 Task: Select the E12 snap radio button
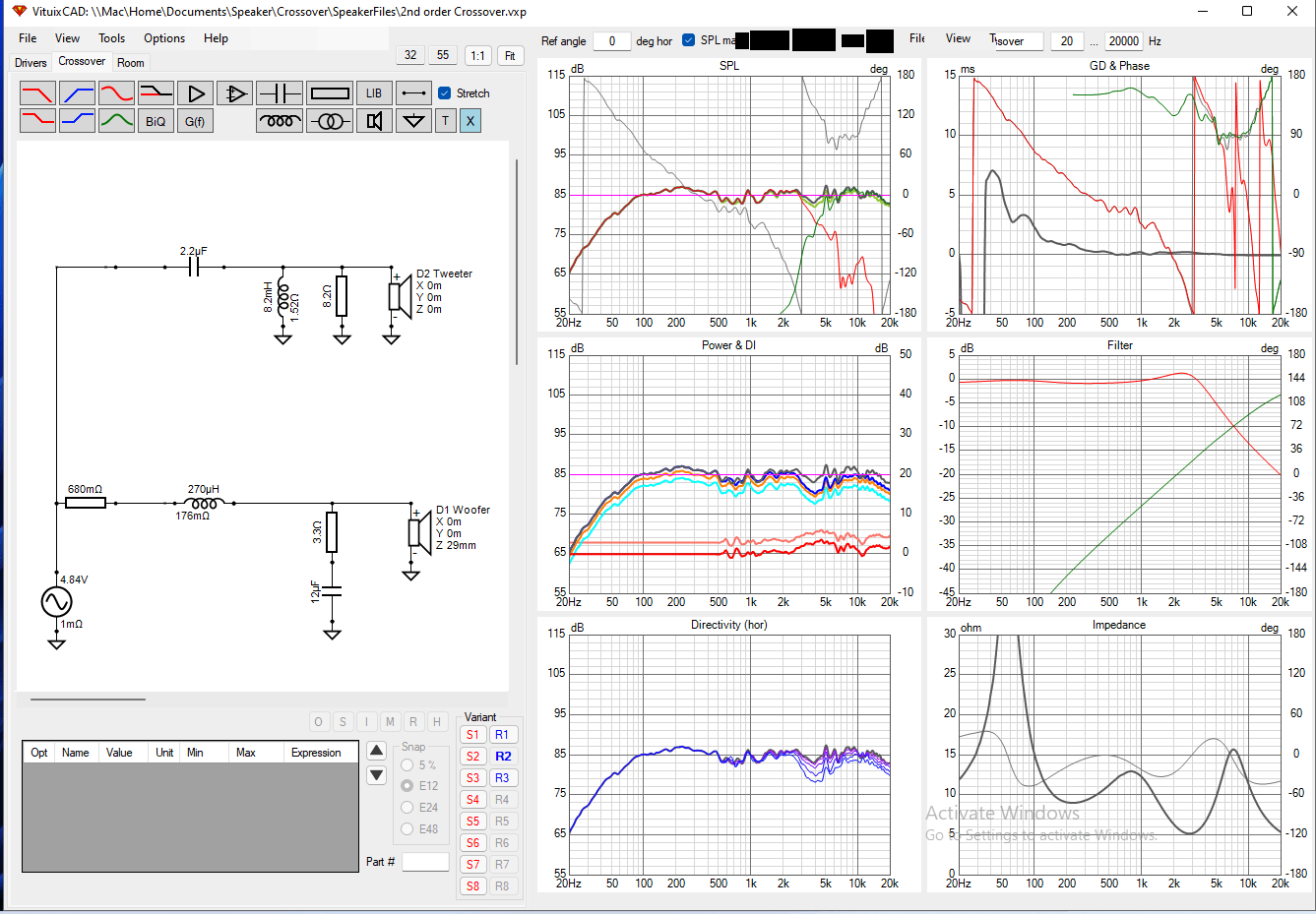coord(407,786)
